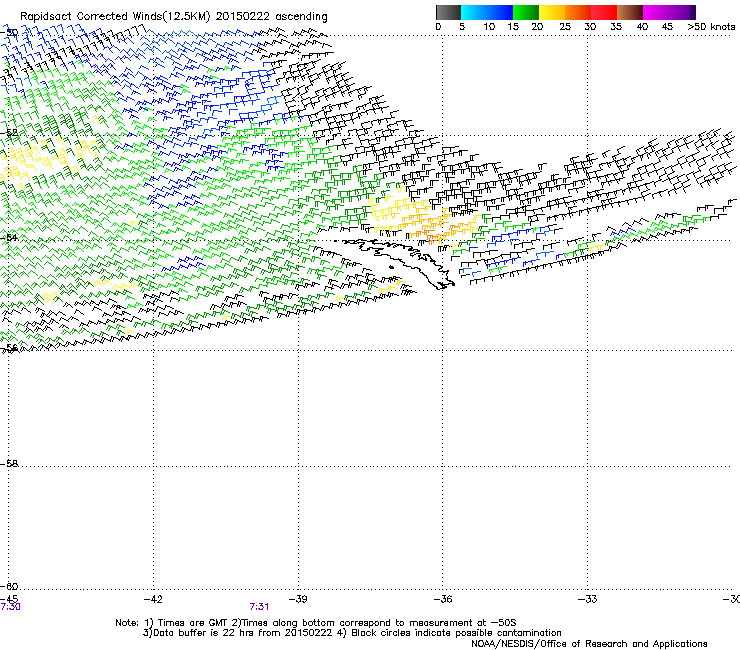Click the purple '7:30' time label

[10, 607]
